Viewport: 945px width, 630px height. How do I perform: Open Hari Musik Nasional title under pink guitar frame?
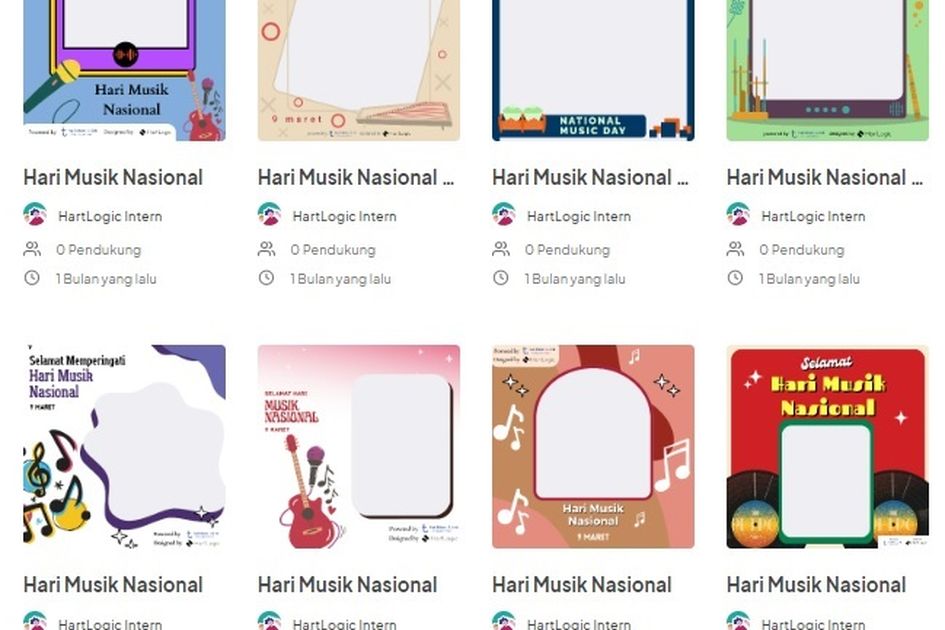(x=348, y=585)
